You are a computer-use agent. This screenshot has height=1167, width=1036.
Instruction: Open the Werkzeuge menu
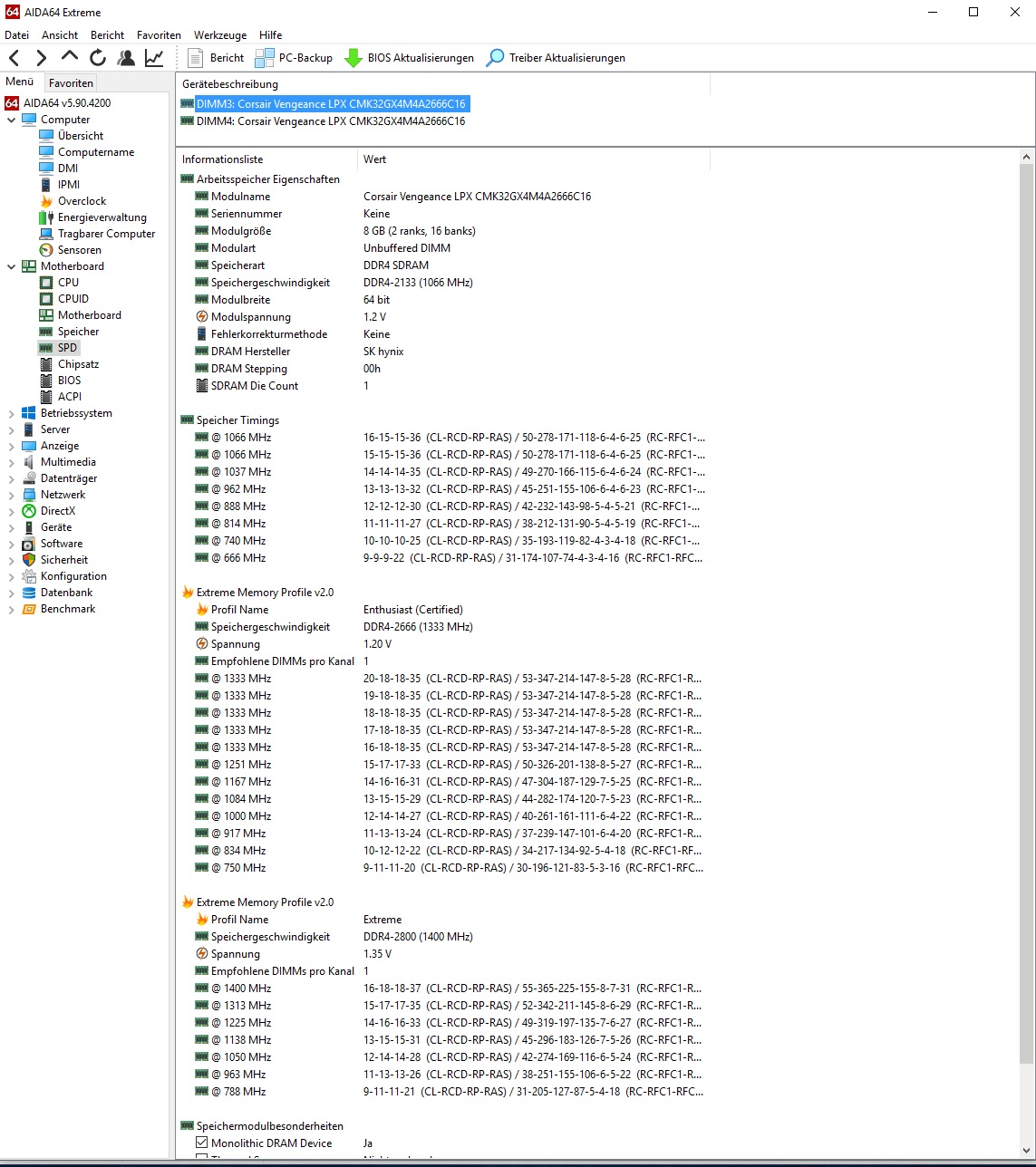[x=220, y=35]
